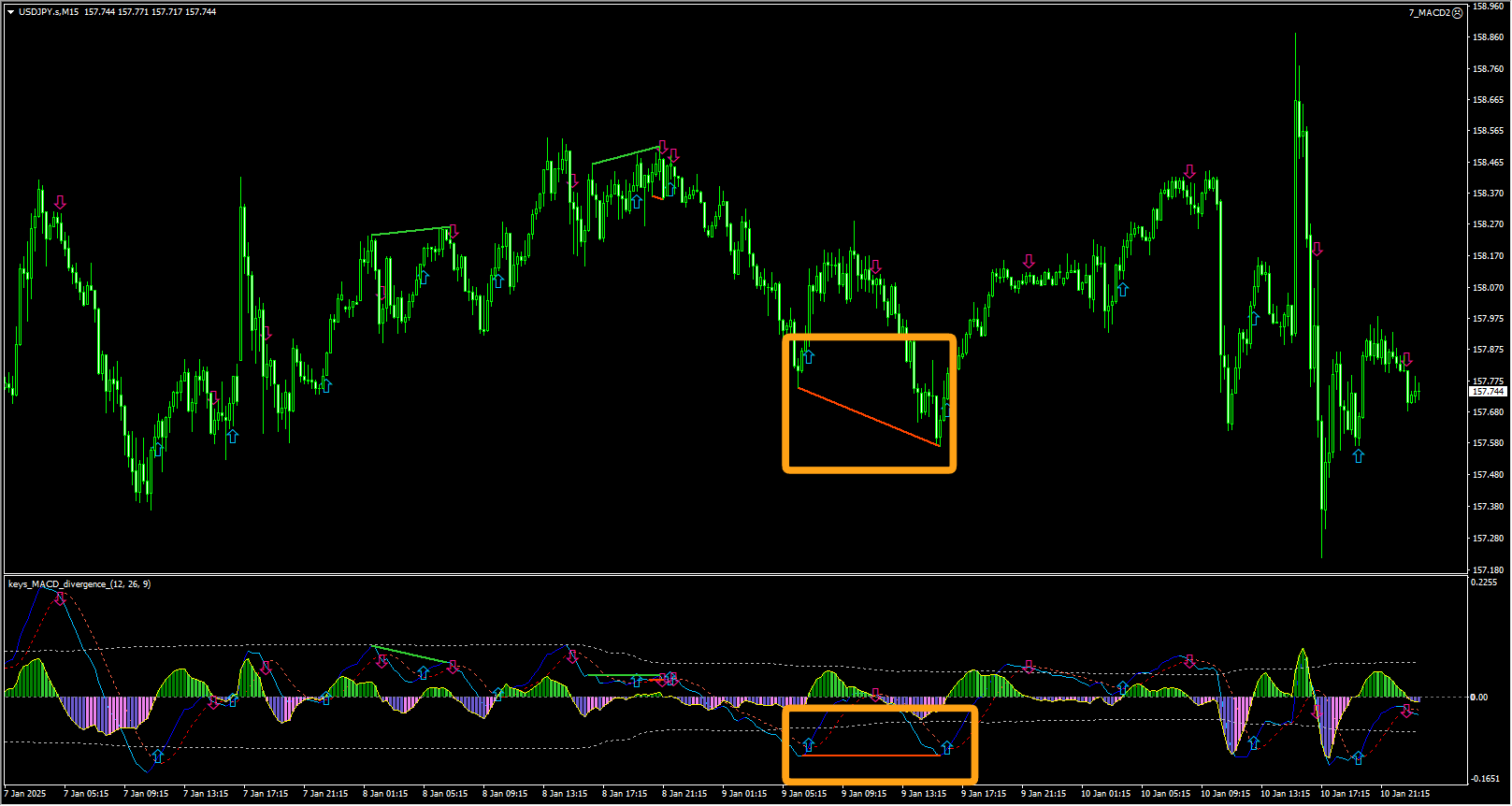Viewport: 1512px width, 806px height.
Task: Click the 157.875 price scale value
Action: click(1488, 350)
